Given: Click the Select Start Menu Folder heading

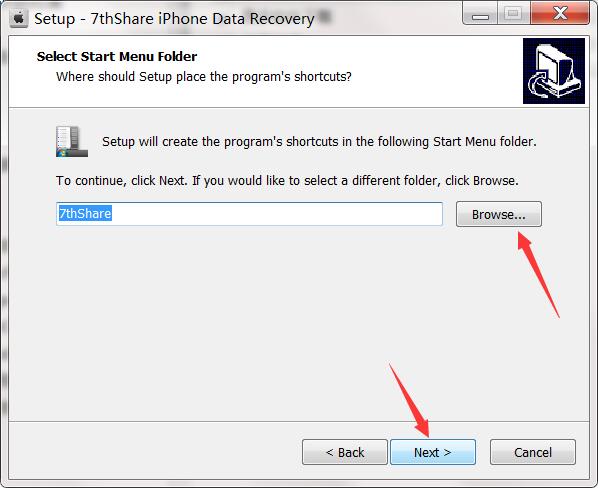Looking at the screenshot, I should pyautogui.click(x=117, y=56).
